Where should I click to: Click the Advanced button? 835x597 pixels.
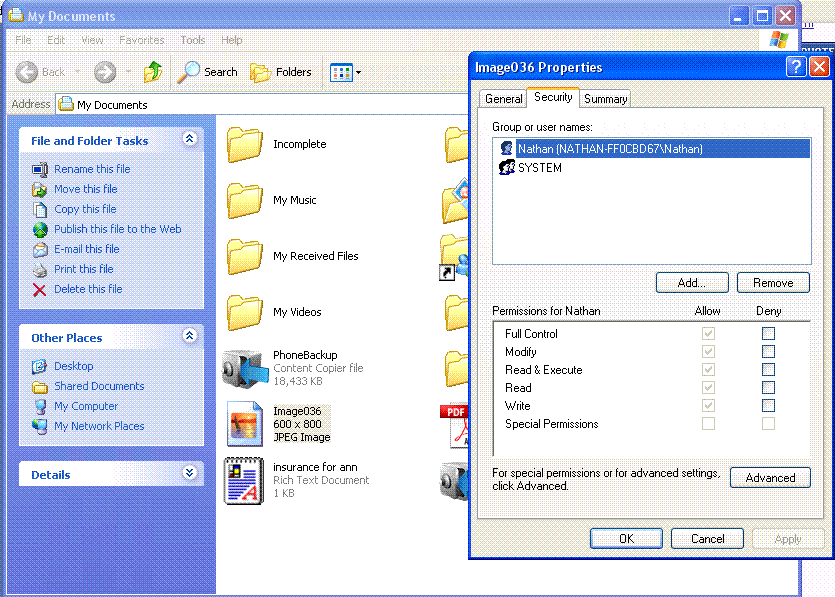769,478
